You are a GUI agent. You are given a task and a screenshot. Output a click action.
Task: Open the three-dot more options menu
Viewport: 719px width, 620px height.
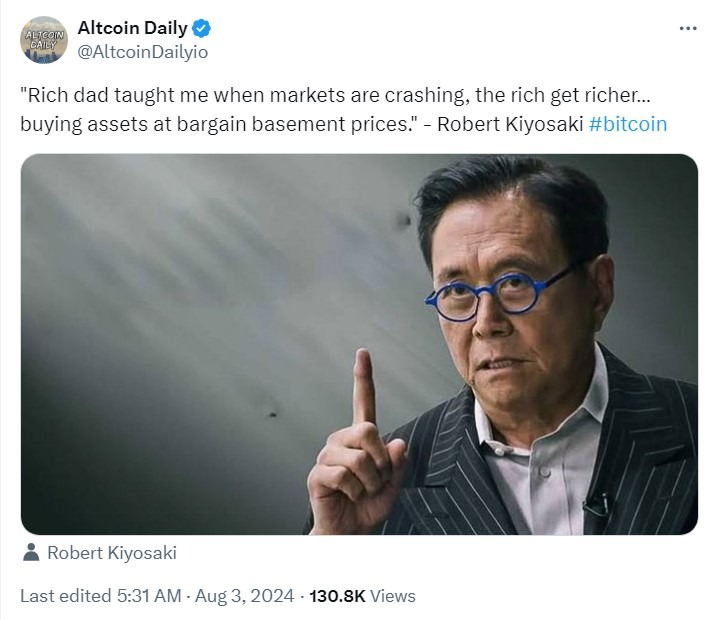[687, 28]
